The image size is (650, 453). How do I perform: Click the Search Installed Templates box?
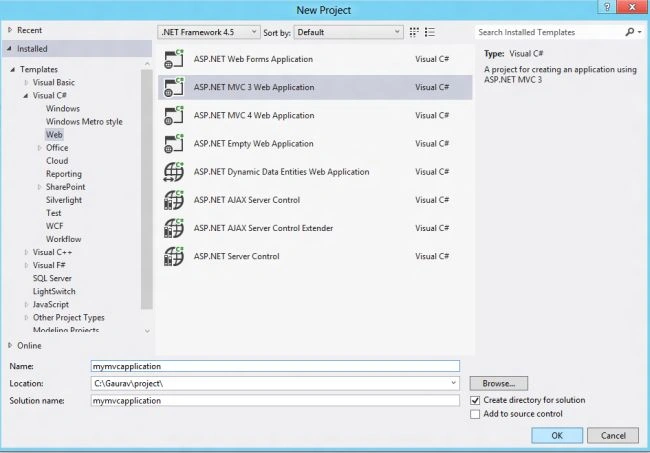[x=551, y=32]
